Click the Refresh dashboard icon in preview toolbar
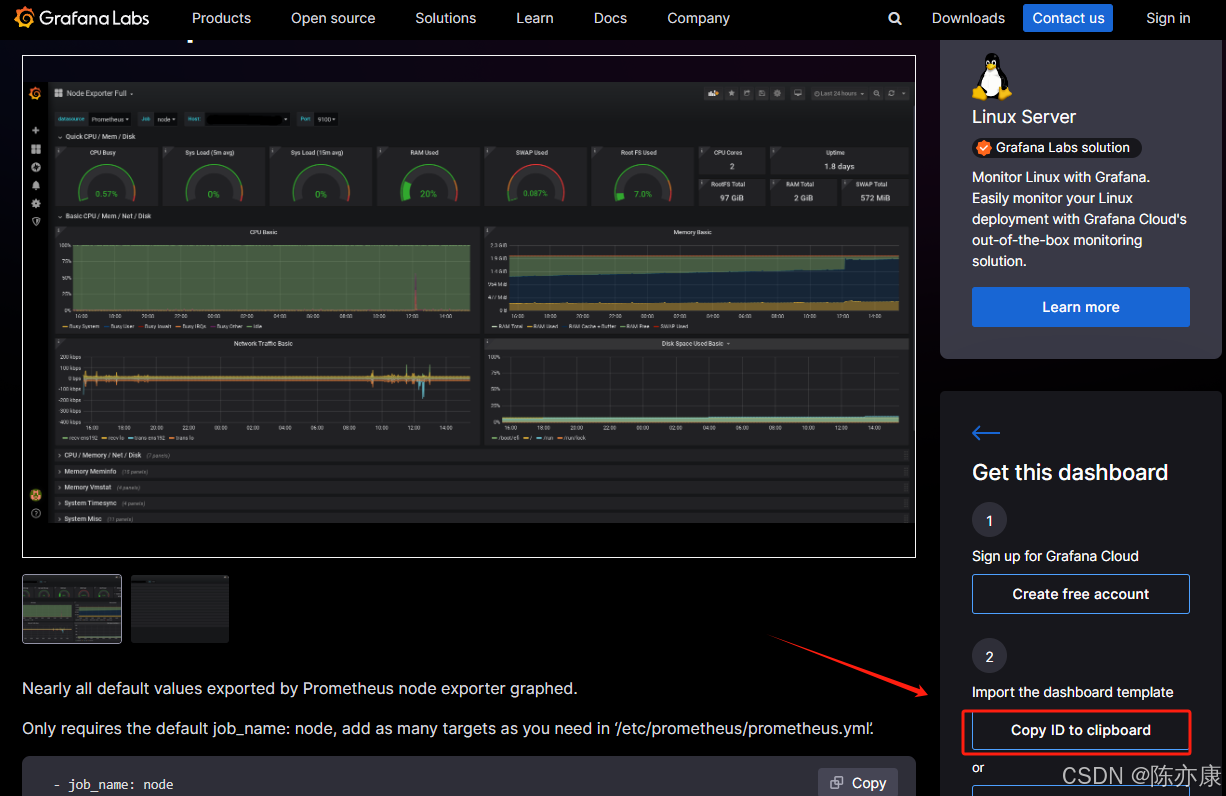1226x796 pixels. (891, 93)
